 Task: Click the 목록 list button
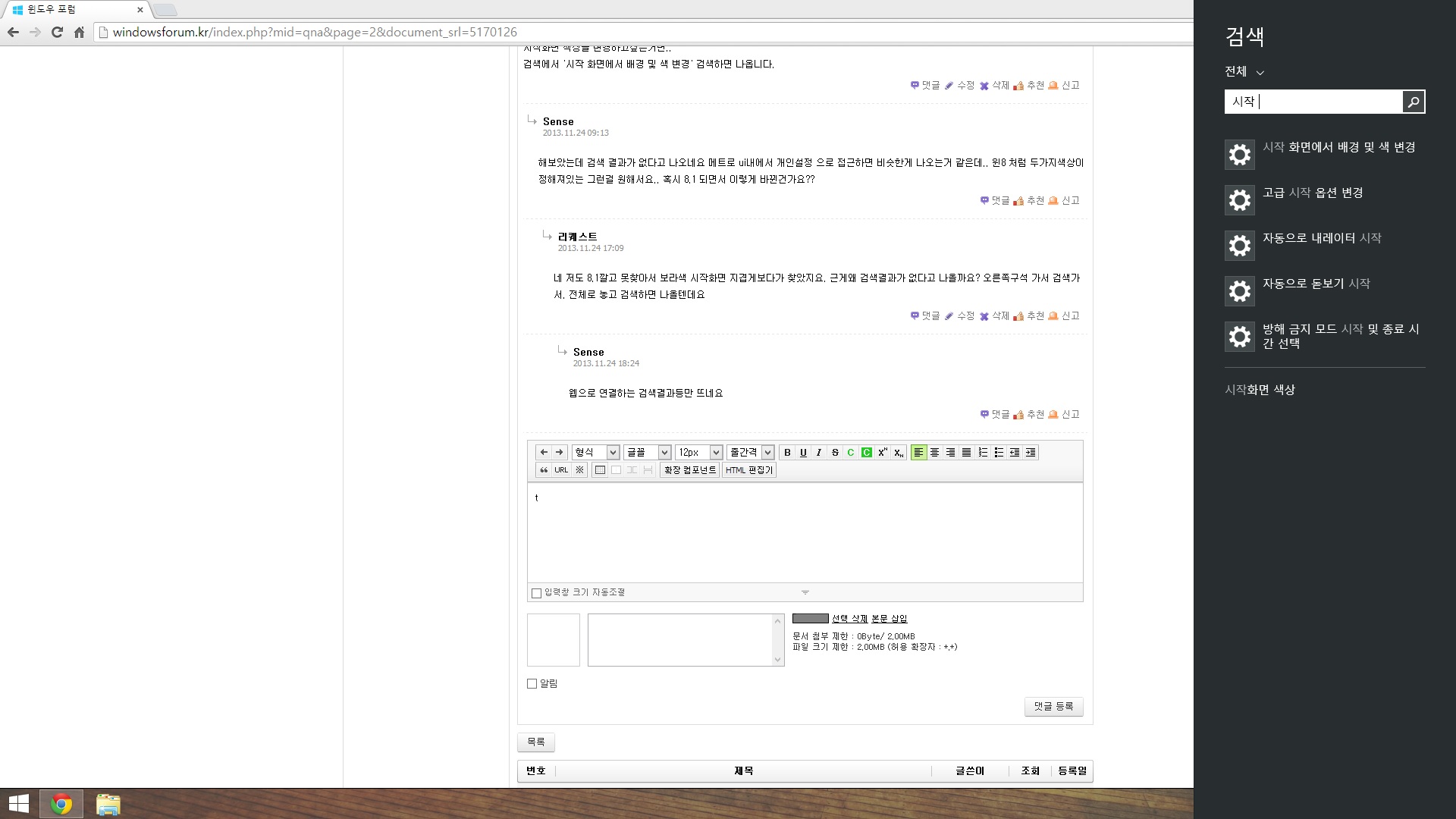[x=536, y=742]
